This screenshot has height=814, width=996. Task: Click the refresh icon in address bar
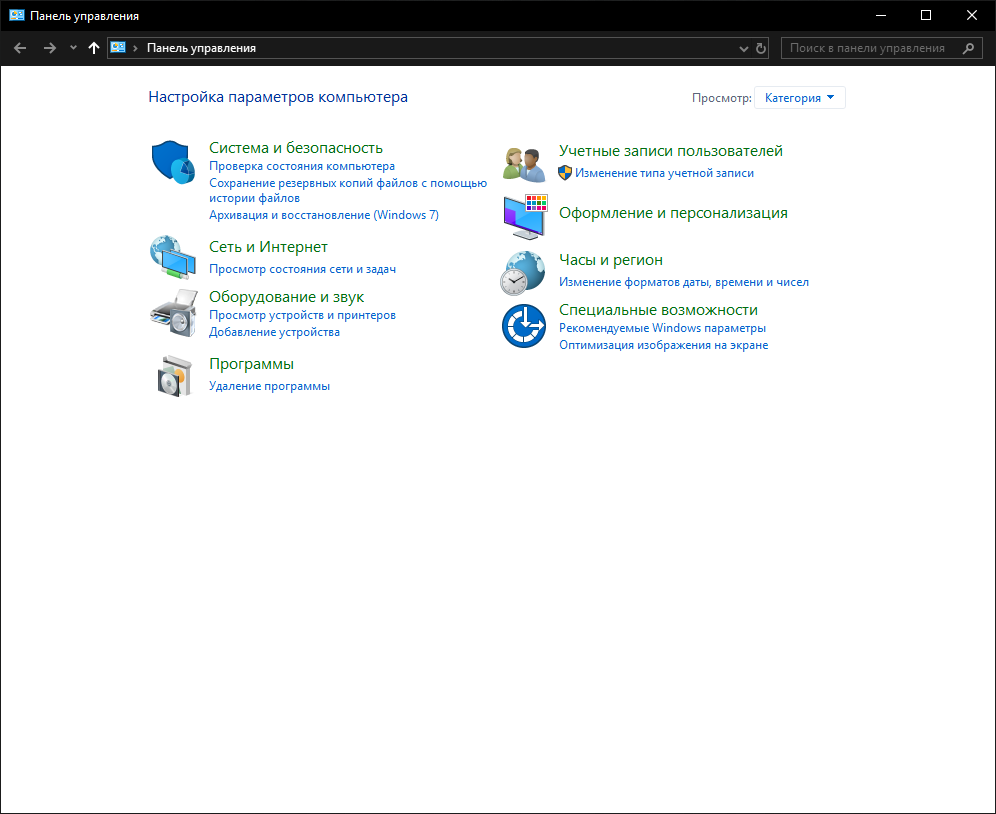760,48
